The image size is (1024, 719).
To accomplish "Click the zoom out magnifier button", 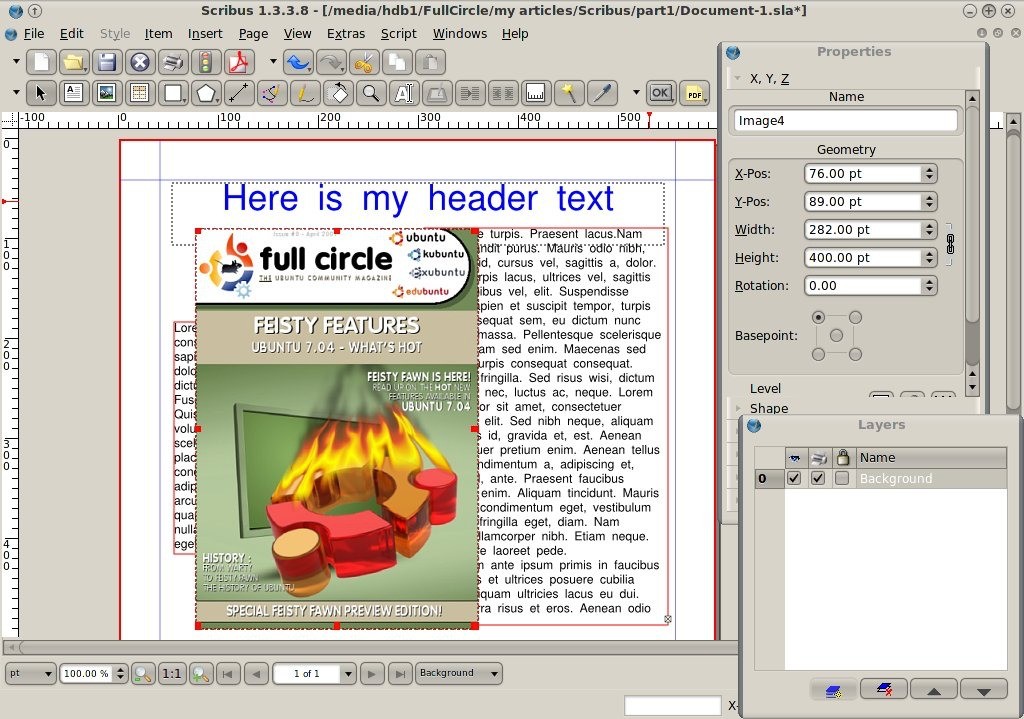I will point(142,673).
